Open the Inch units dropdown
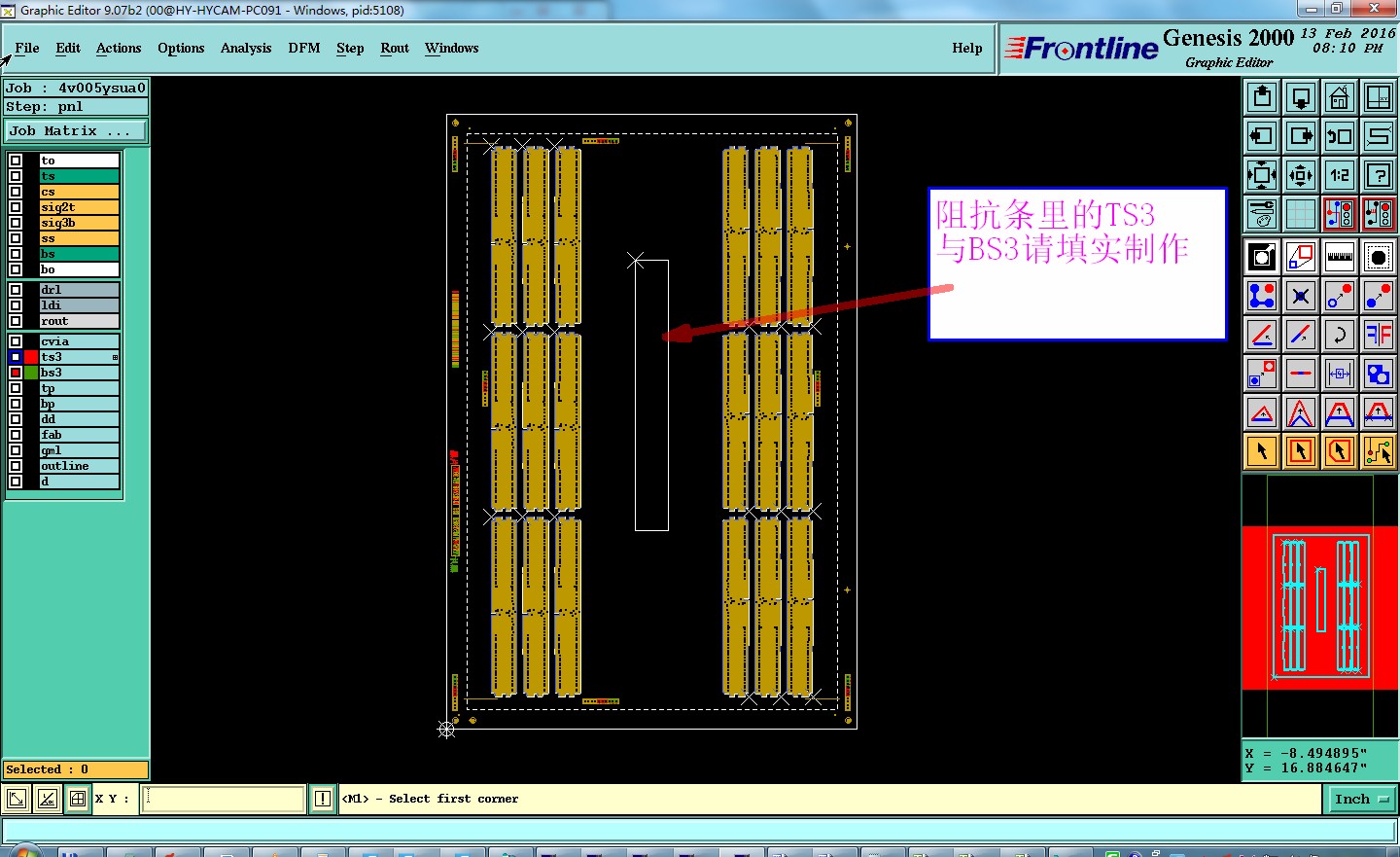 [x=1361, y=800]
